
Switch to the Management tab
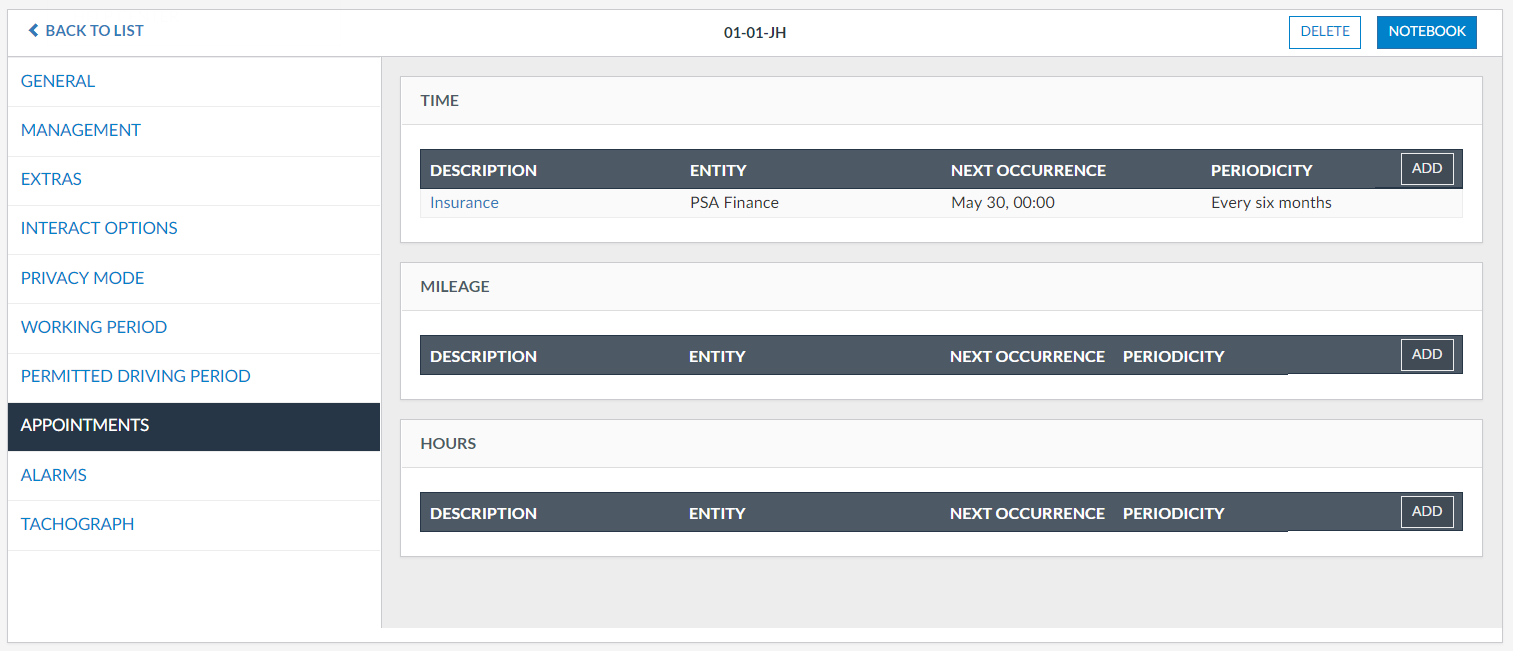[x=81, y=130]
